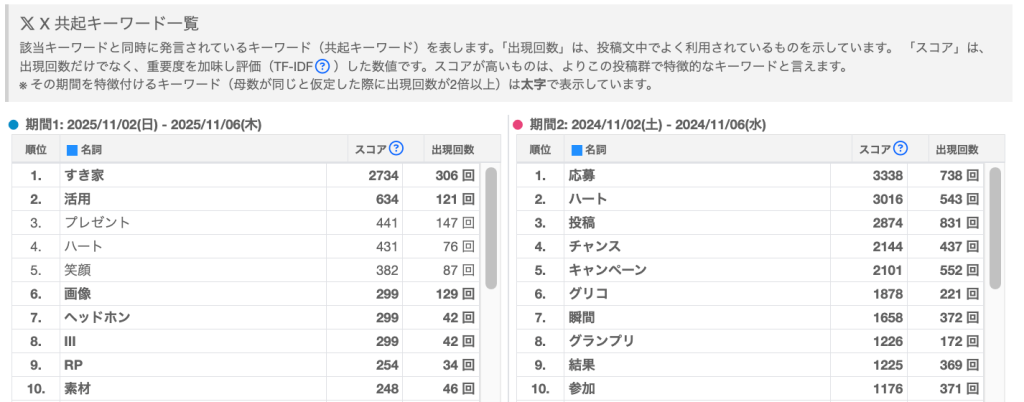Click the プレゼント keyword row
The height and width of the screenshot is (402, 1024).
click(x=97, y=222)
